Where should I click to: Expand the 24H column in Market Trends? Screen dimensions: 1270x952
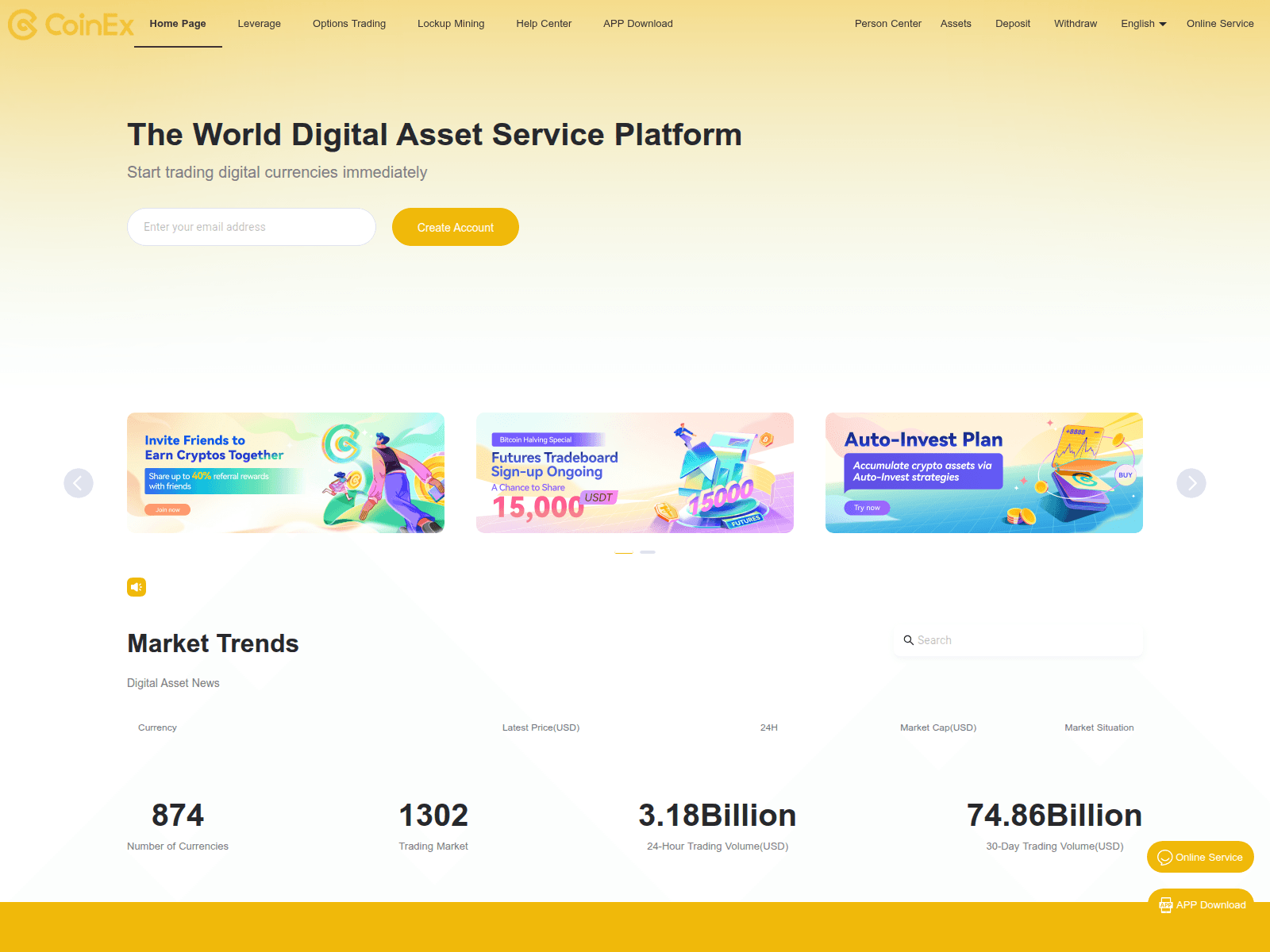(768, 727)
